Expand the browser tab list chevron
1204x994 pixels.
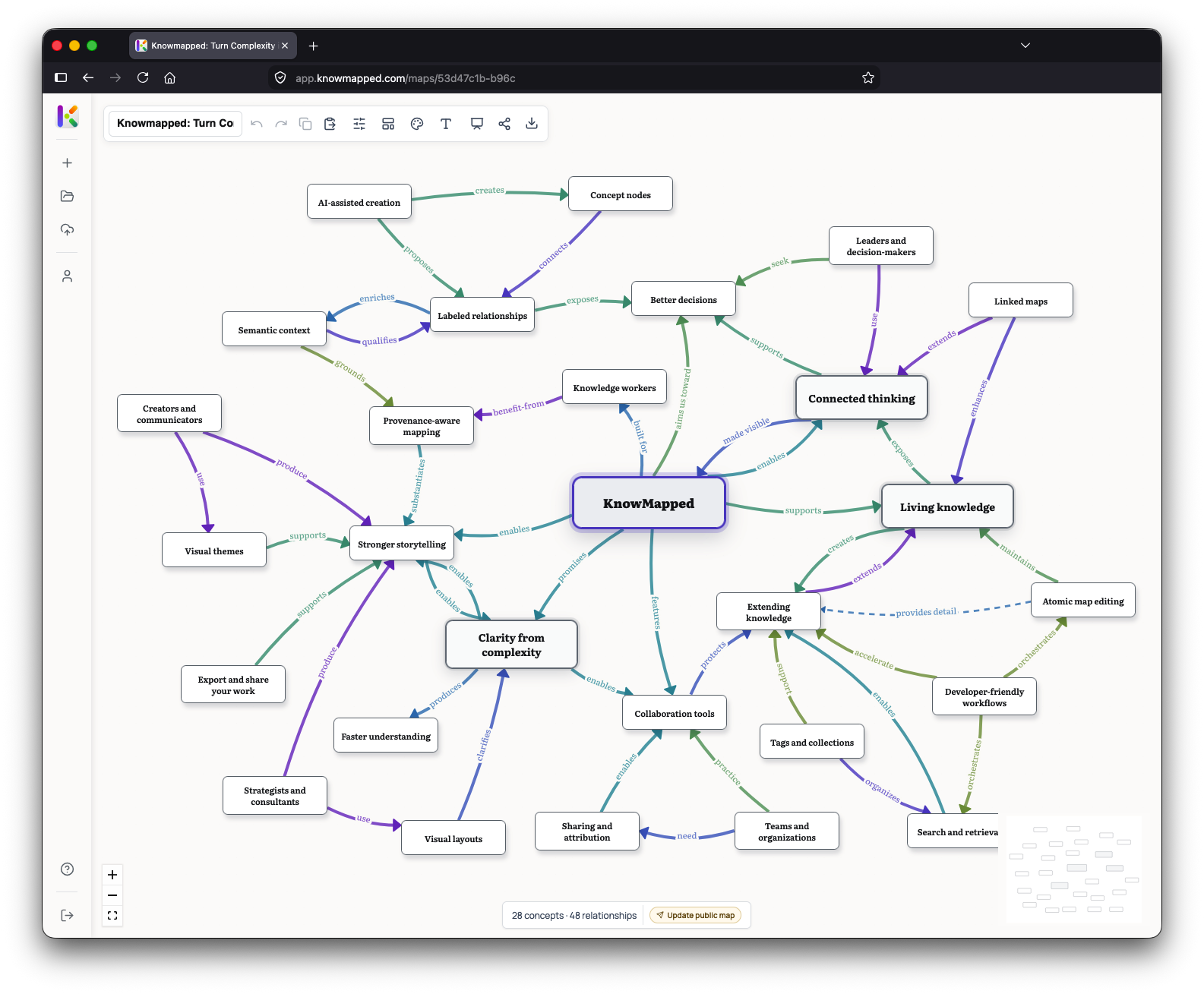(x=1025, y=46)
